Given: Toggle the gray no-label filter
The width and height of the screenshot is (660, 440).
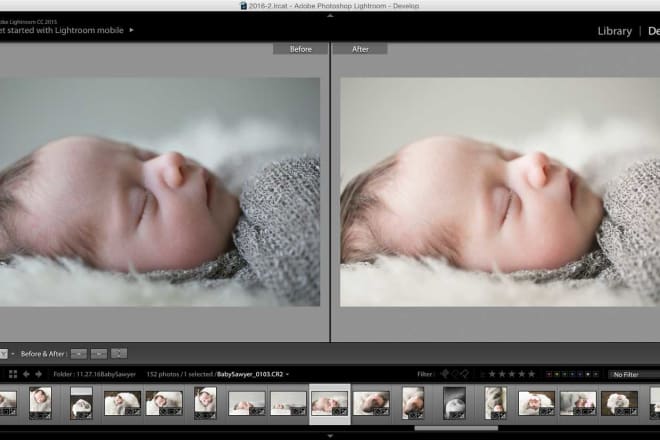Looking at the screenshot, I should tap(596, 374).
